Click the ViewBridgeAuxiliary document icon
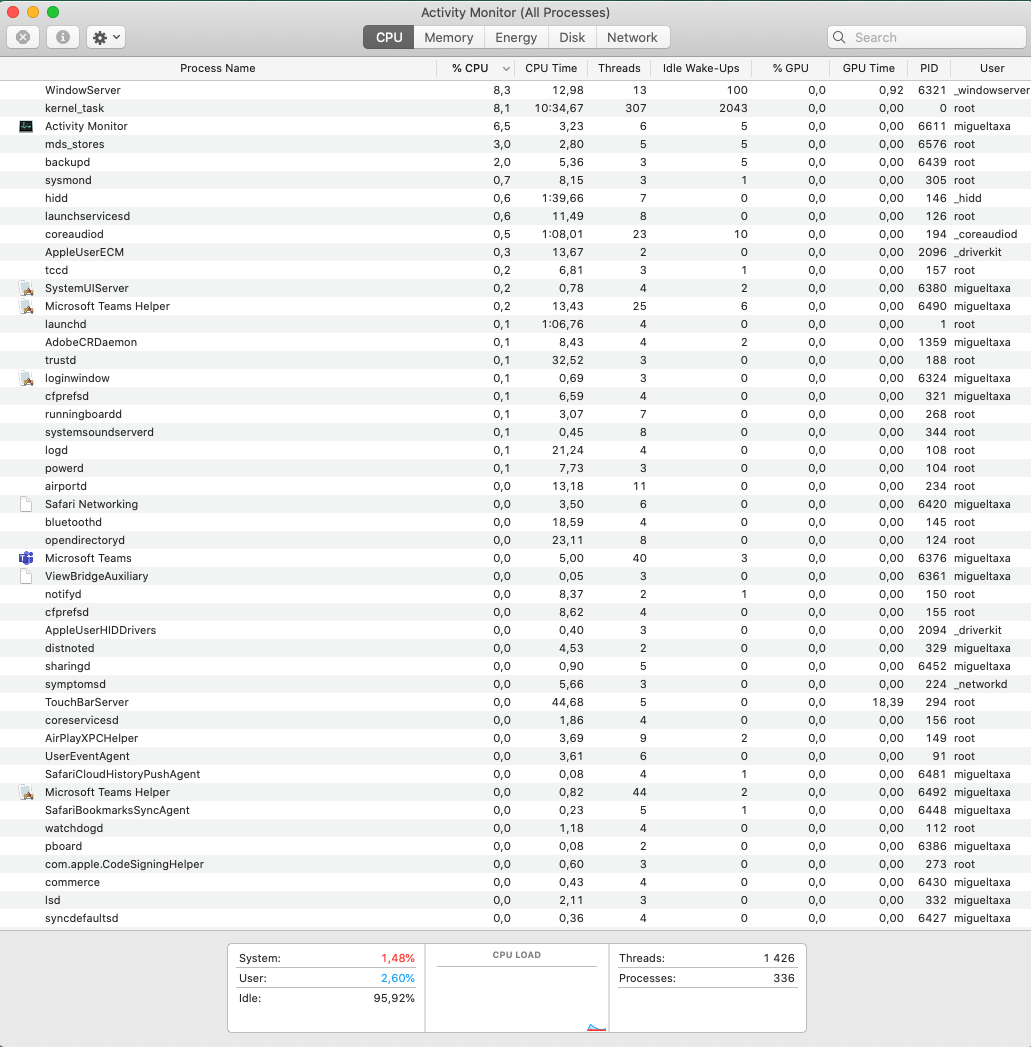 coord(26,576)
